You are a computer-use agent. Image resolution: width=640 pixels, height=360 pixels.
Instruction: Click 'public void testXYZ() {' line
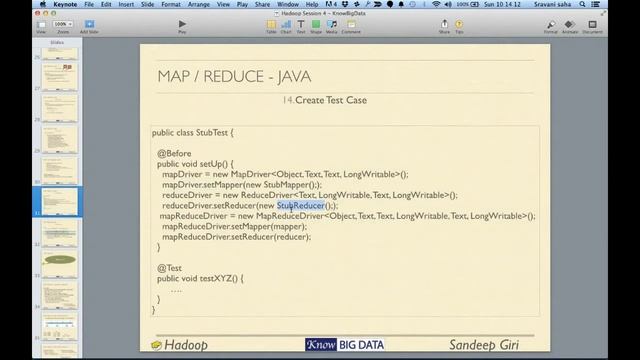(x=200, y=278)
